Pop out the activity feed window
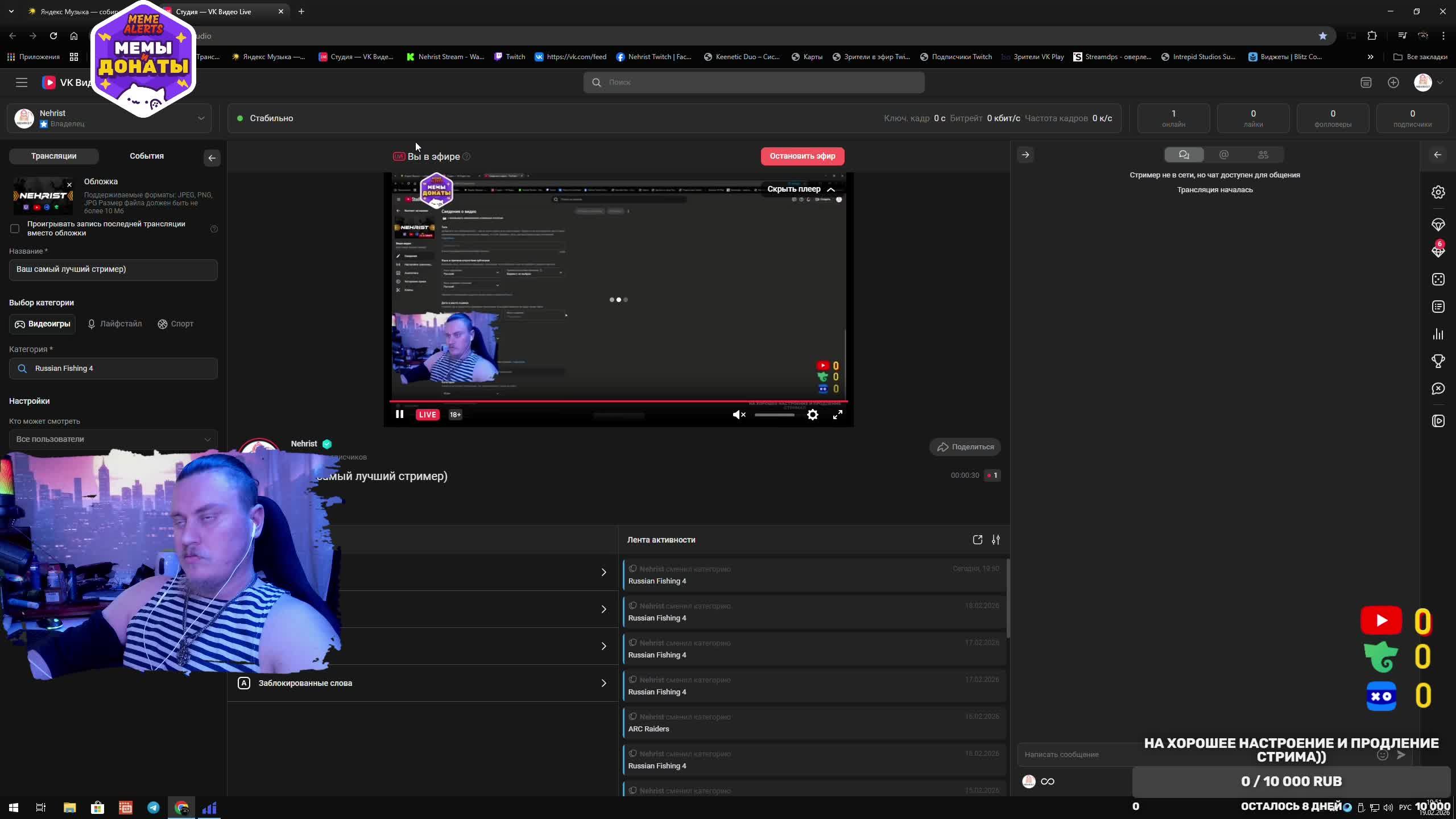Image resolution: width=1456 pixels, height=819 pixels. [977, 540]
